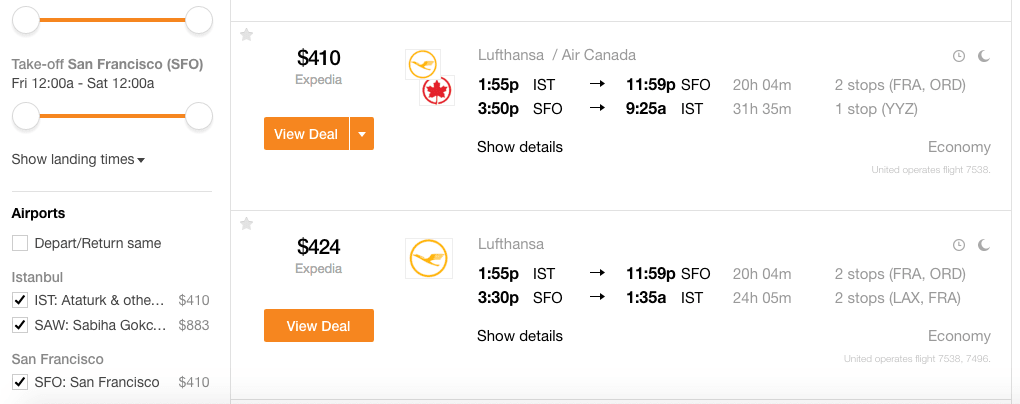
Task: Click the Lufthansa logo on $424 flight
Action: coord(429,258)
